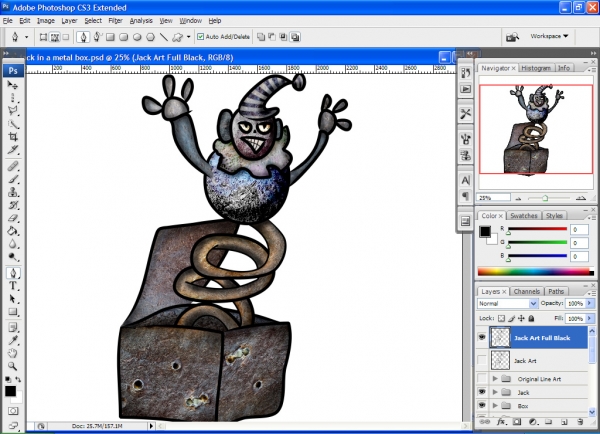600x434 pixels.
Task: Select the Clone Stamp tool
Action: 13,192
